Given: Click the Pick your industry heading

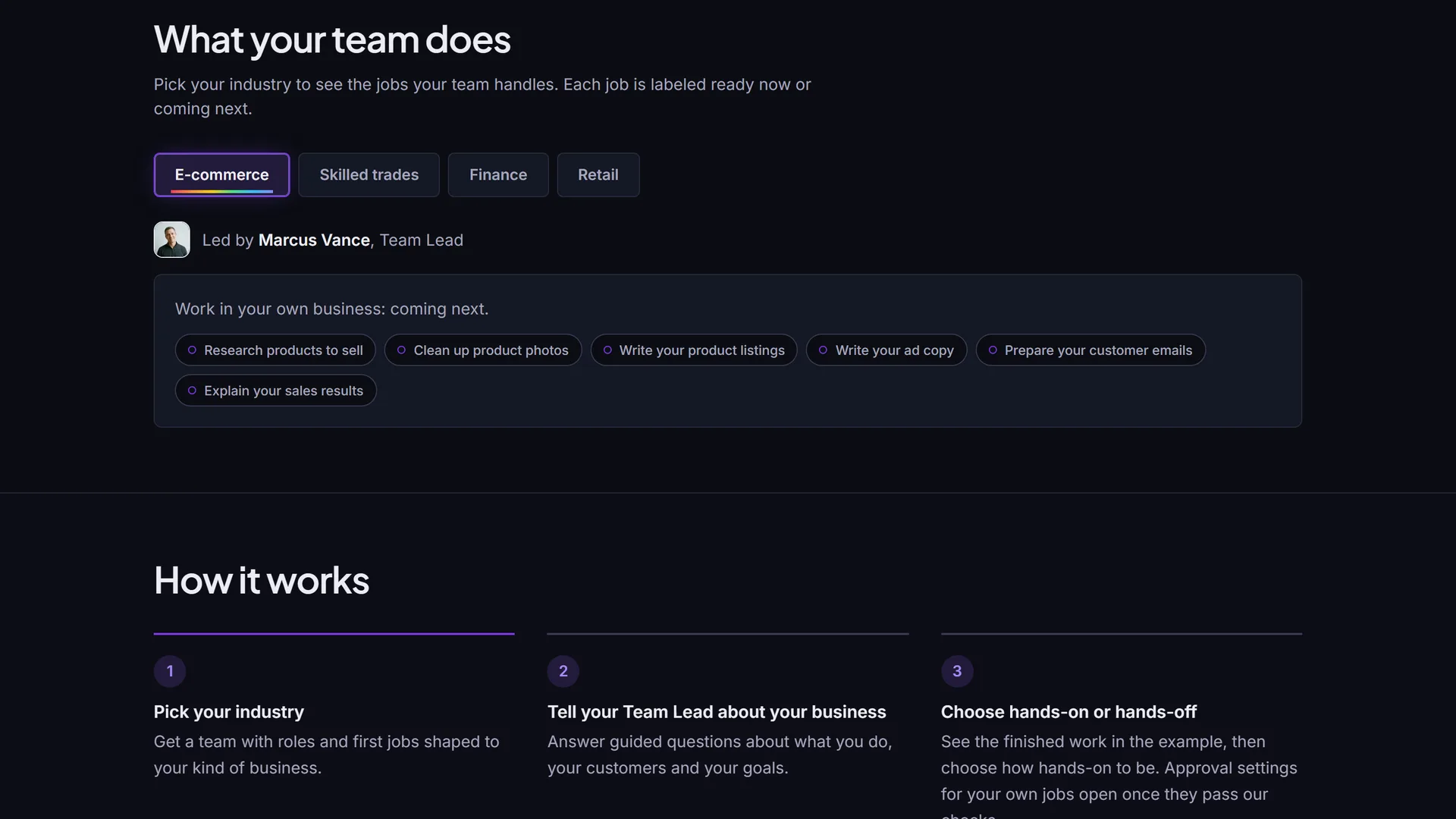Looking at the screenshot, I should (229, 711).
